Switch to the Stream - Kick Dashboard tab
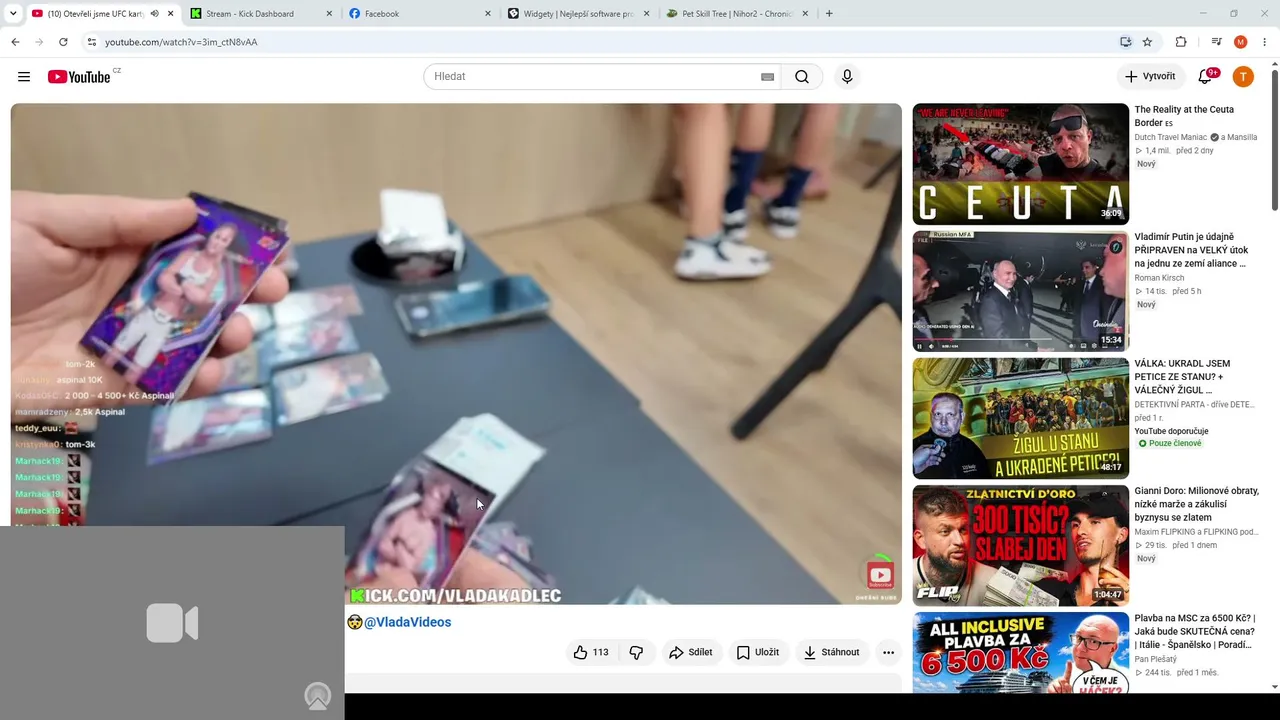The image size is (1280, 720). tap(258, 14)
